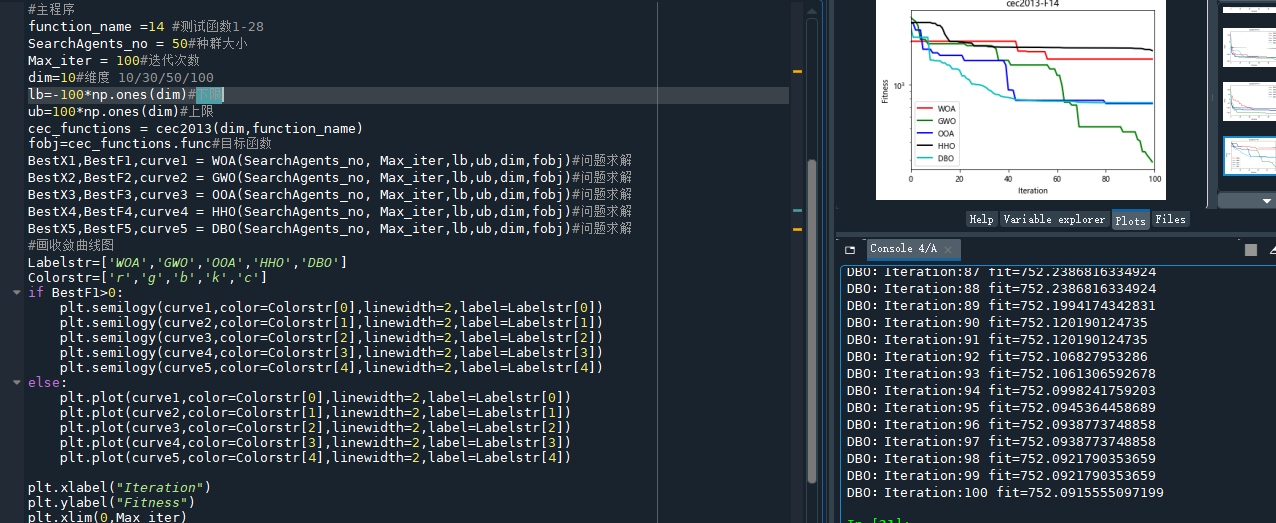Close the Console 4/A tab
The width and height of the screenshot is (1276, 523).
948,249
